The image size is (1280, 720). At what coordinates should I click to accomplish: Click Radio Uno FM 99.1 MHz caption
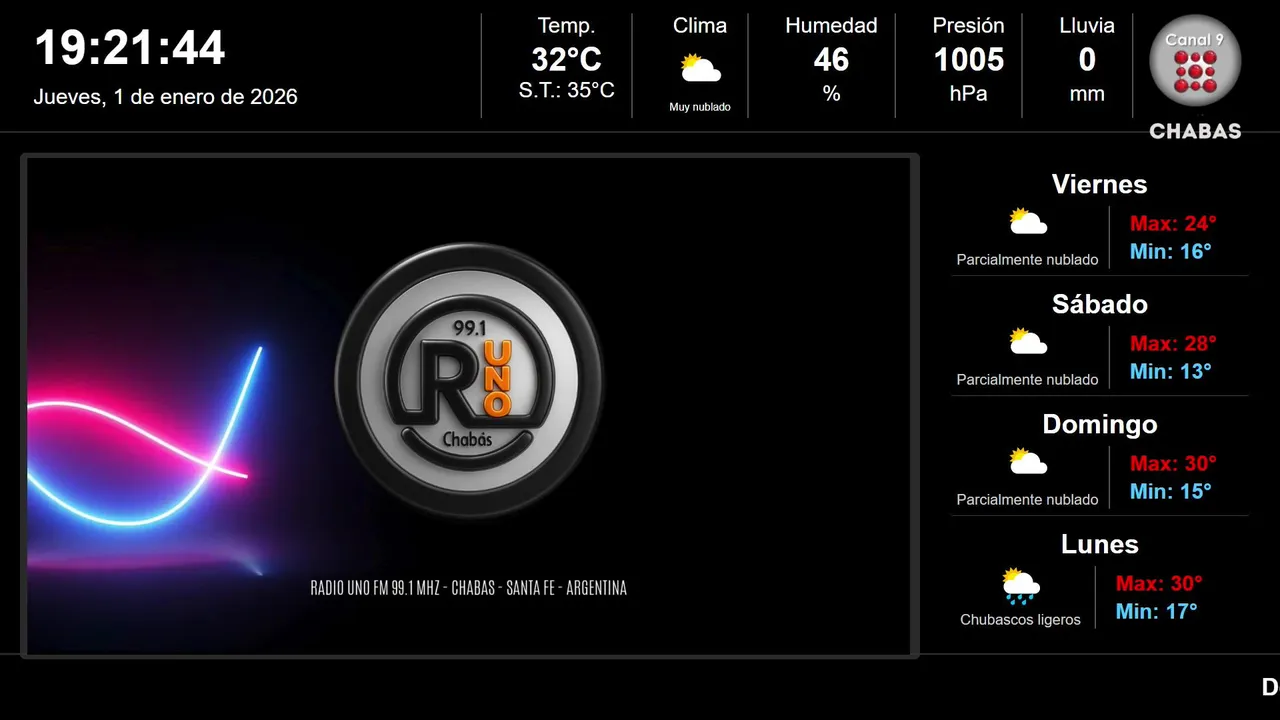tap(469, 588)
